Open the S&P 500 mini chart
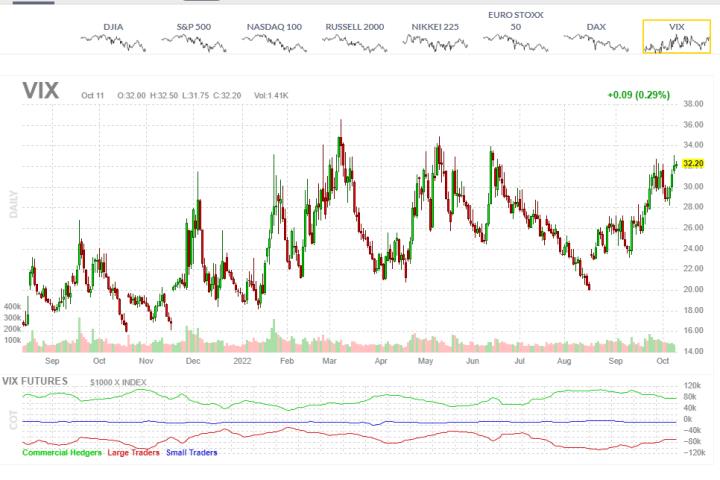The width and height of the screenshot is (720, 480). coord(194,38)
